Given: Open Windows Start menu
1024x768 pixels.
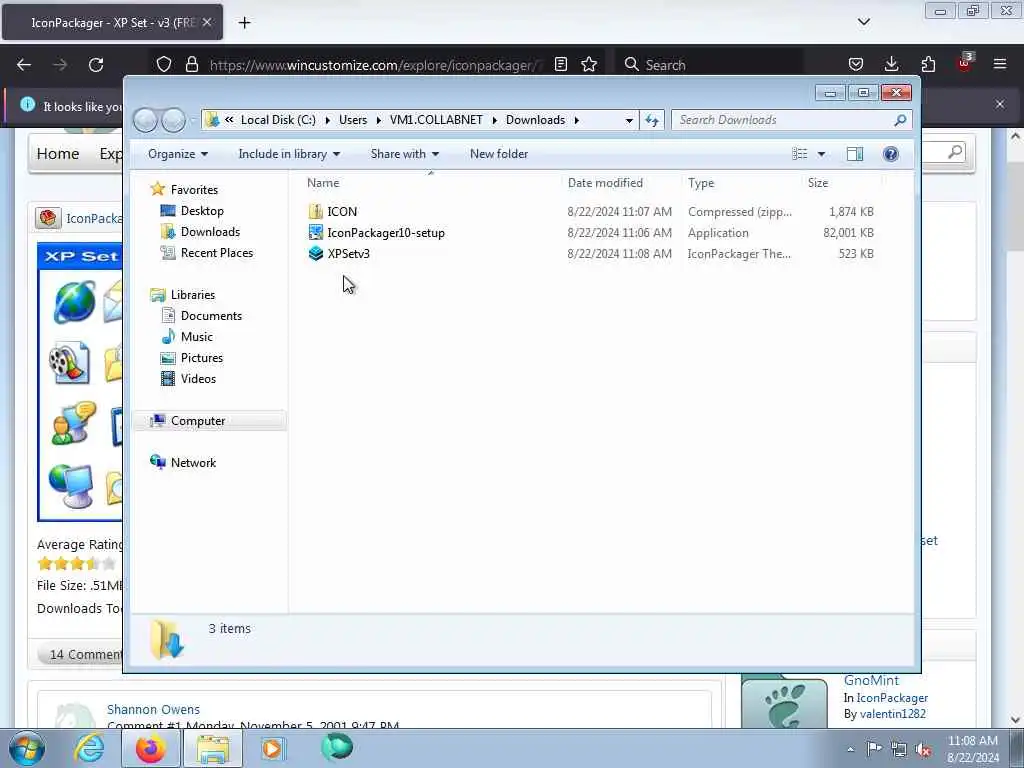Looking at the screenshot, I should pos(27,748).
